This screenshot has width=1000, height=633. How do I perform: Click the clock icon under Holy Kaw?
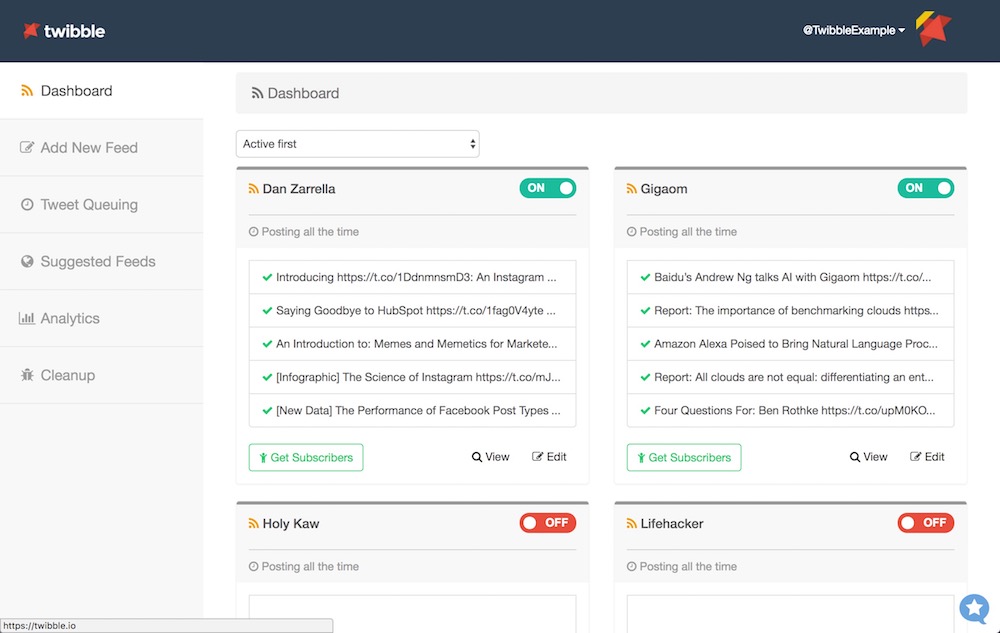coord(253,566)
